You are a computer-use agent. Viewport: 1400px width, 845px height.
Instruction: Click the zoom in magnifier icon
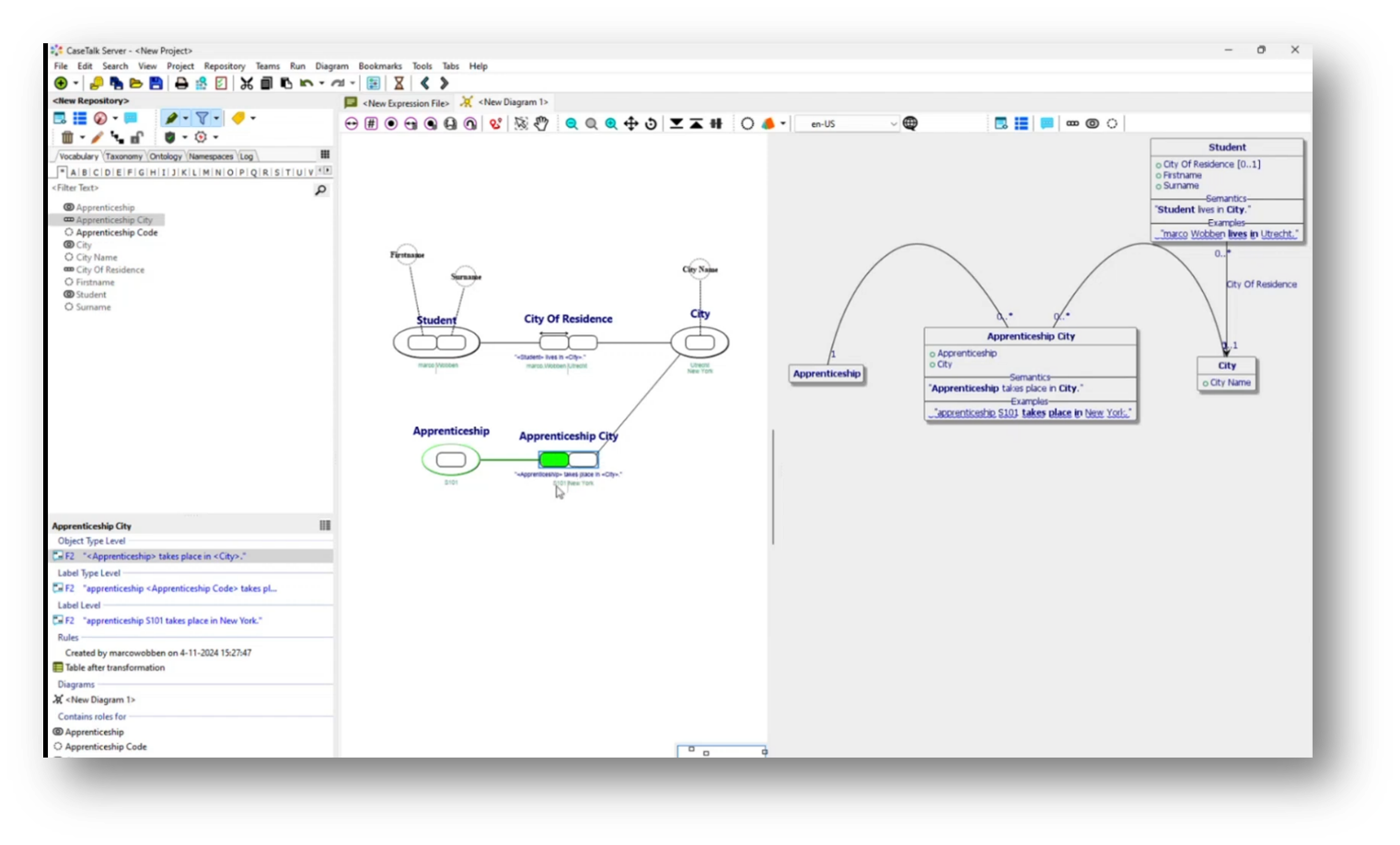coord(611,123)
